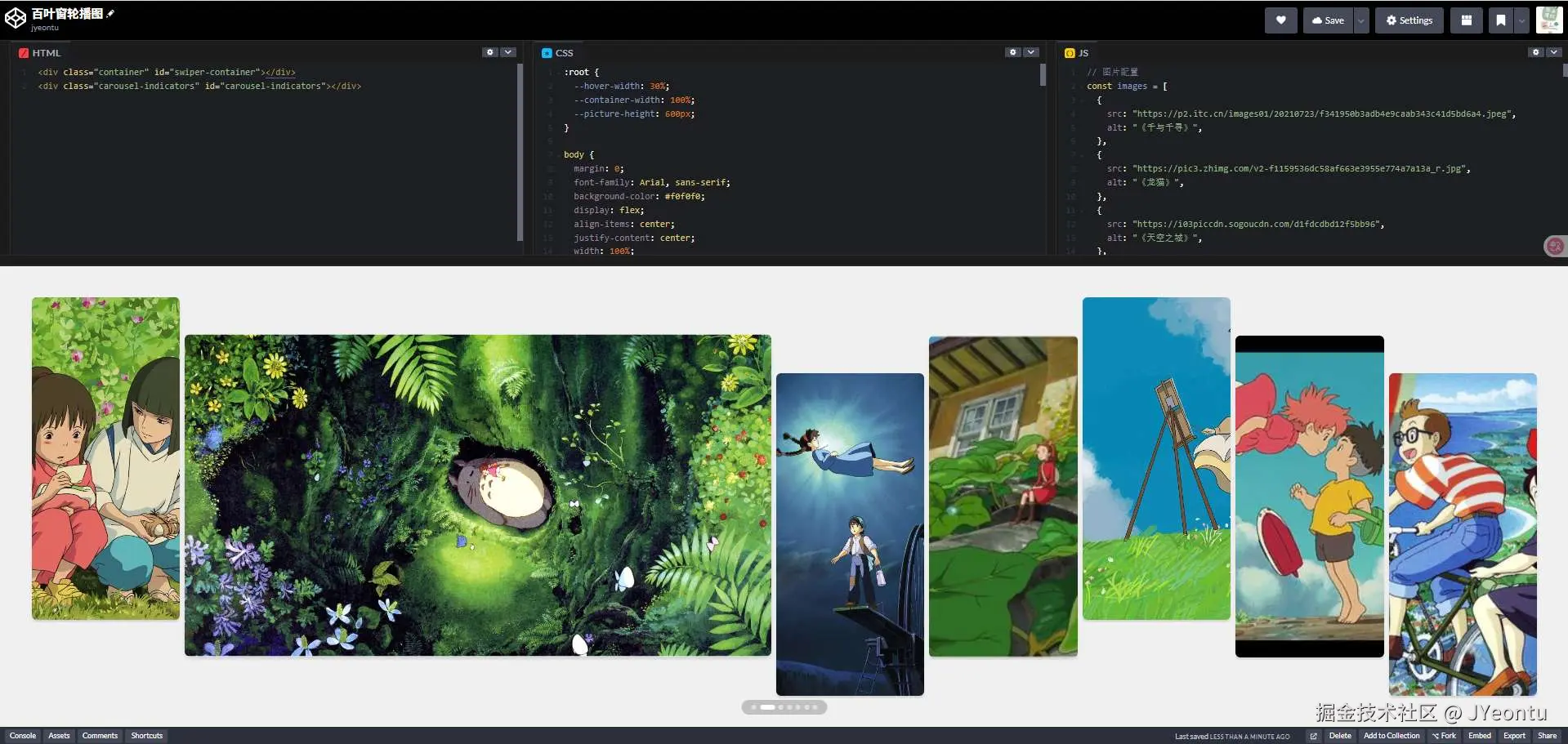The width and height of the screenshot is (1568, 744).
Task: Expand the HTML editor options chevron
Action: 508,52
